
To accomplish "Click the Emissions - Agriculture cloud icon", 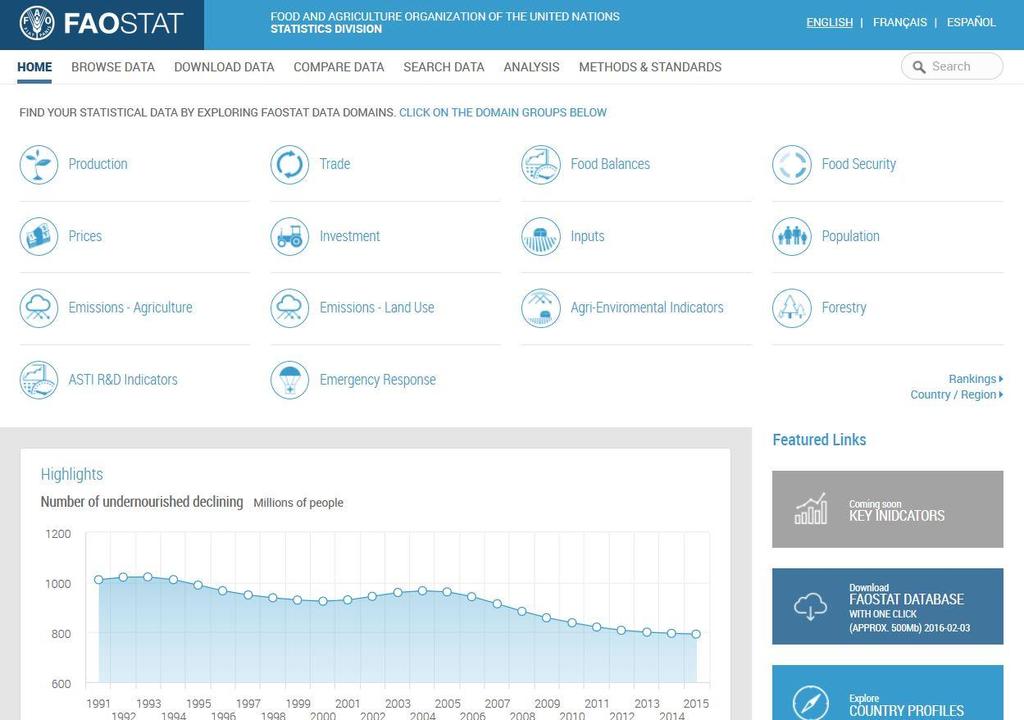I will click(39, 308).
